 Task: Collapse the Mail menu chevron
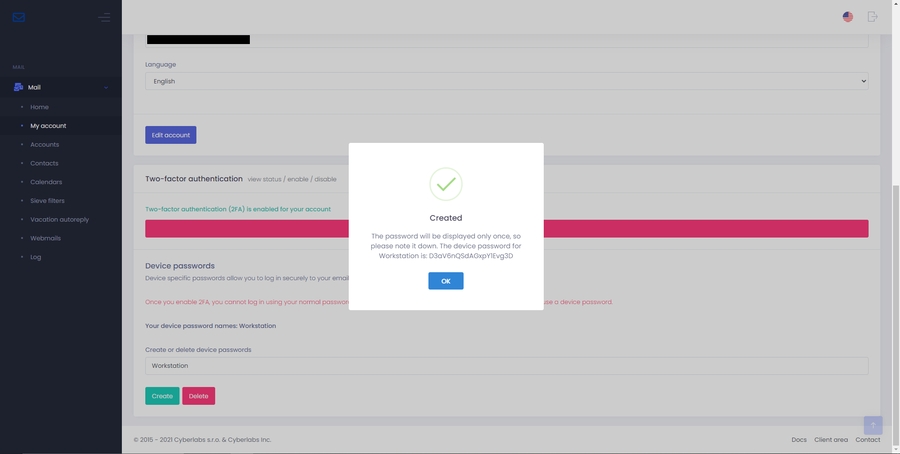(106, 88)
